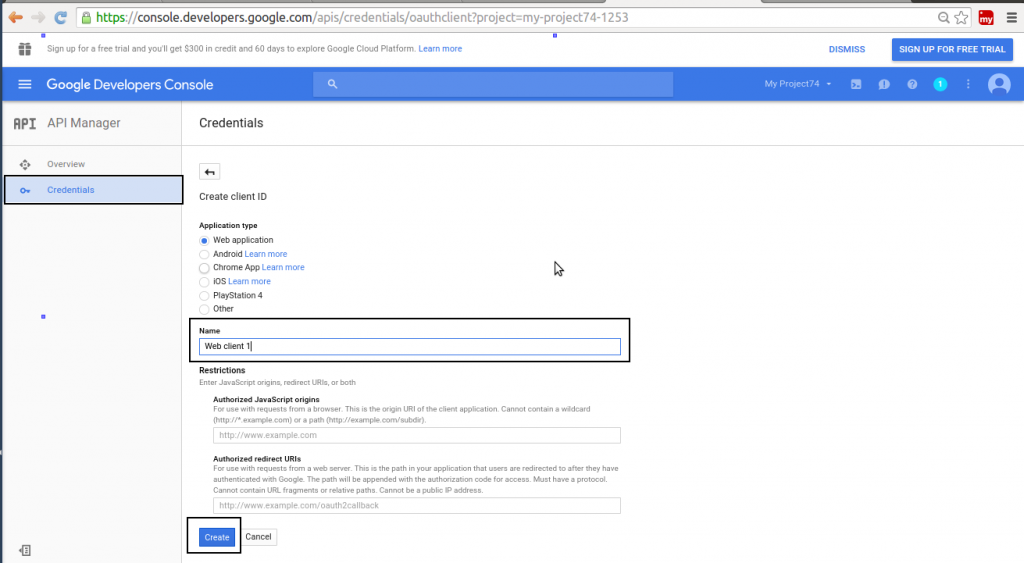Viewport: 1024px width, 563px height.
Task: Open the three-dot utilities menu
Action: pos(968,84)
